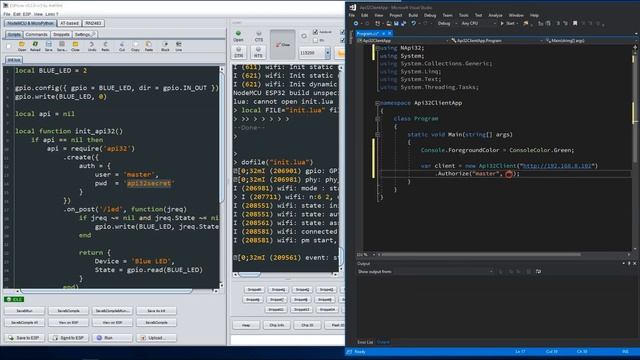Image resolution: width=640 pixels, height=360 pixels.
Task: Select the AT-based tab
Action: click(x=69, y=23)
